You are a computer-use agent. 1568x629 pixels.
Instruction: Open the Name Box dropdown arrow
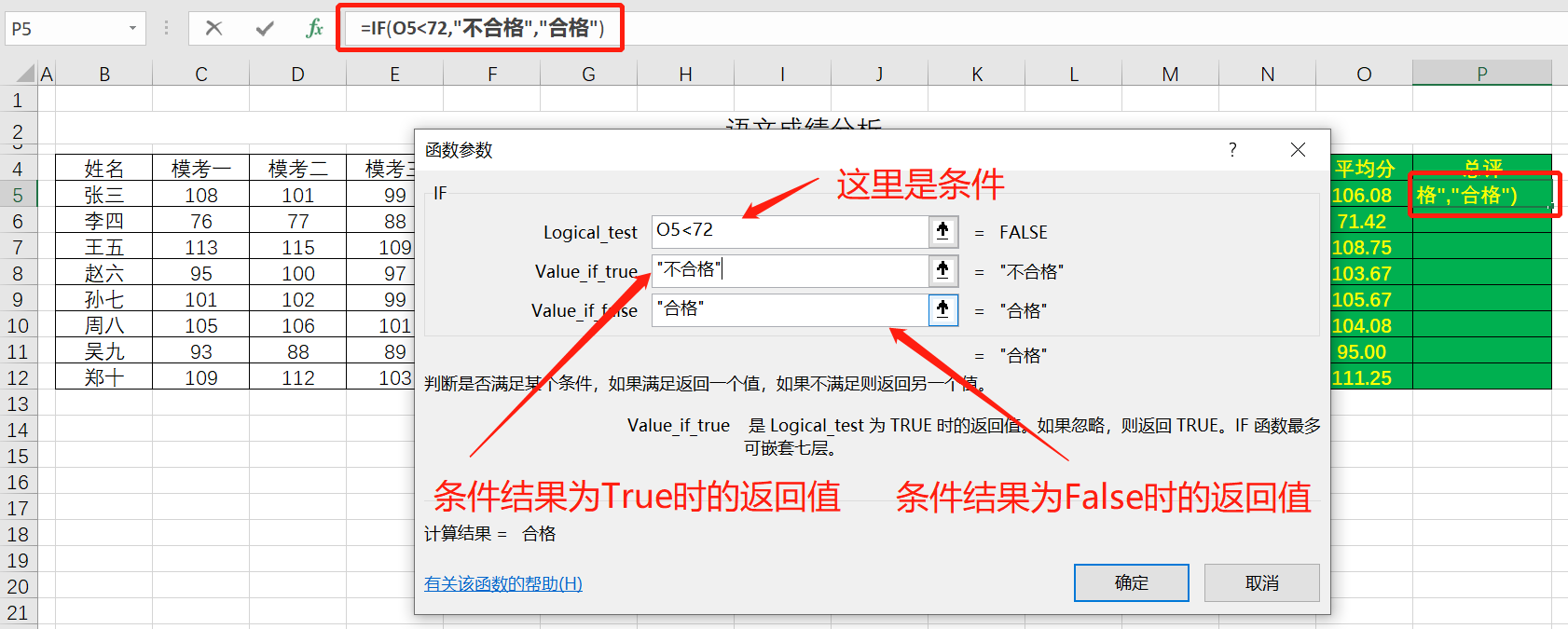click(x=132, y=29)
